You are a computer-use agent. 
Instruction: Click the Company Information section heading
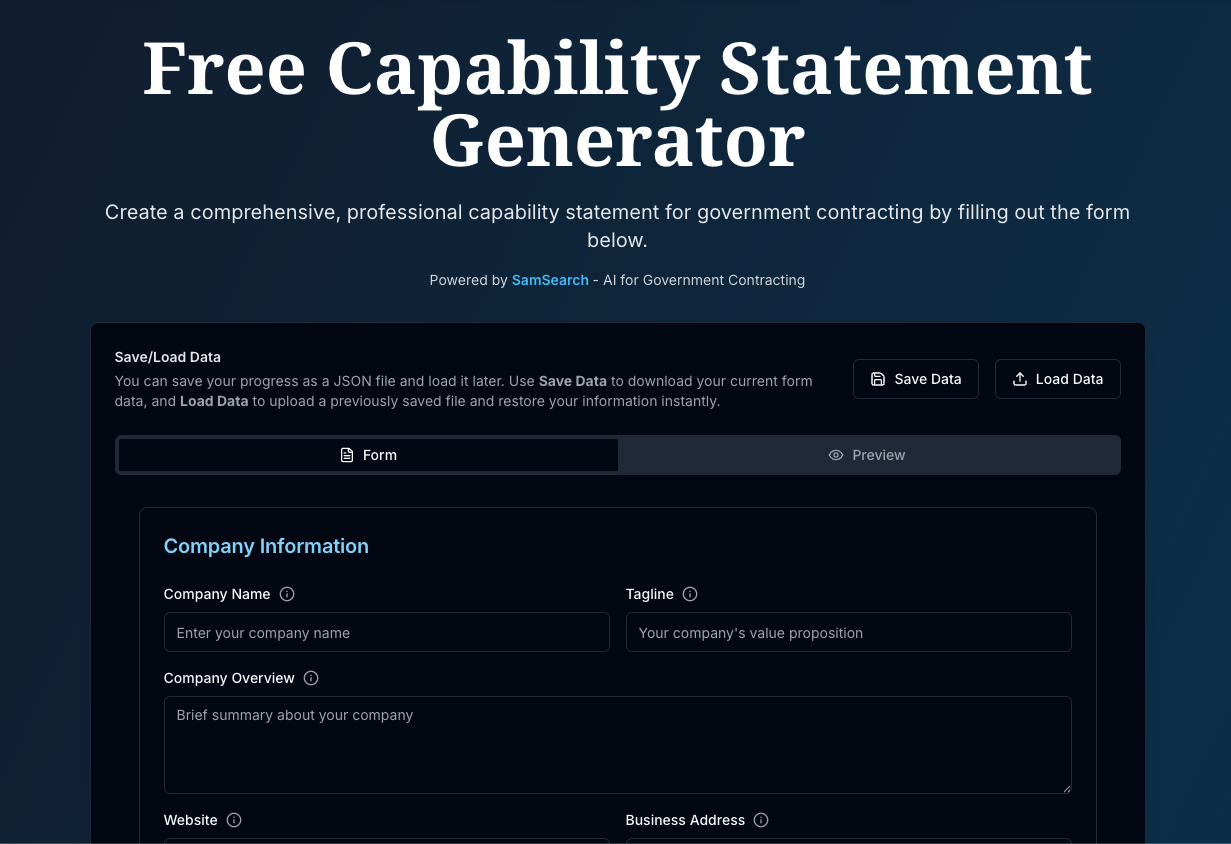tap(266, 546)
